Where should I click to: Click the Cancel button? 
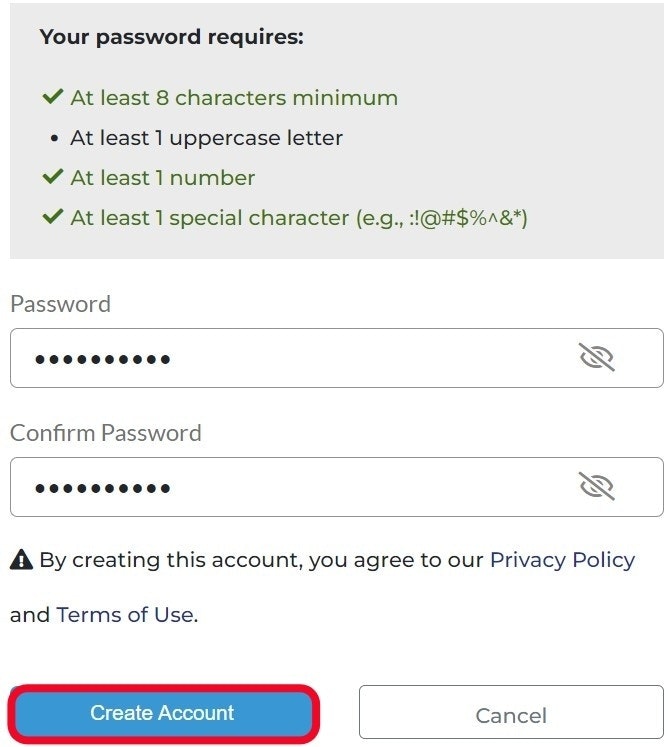point(511,714)
